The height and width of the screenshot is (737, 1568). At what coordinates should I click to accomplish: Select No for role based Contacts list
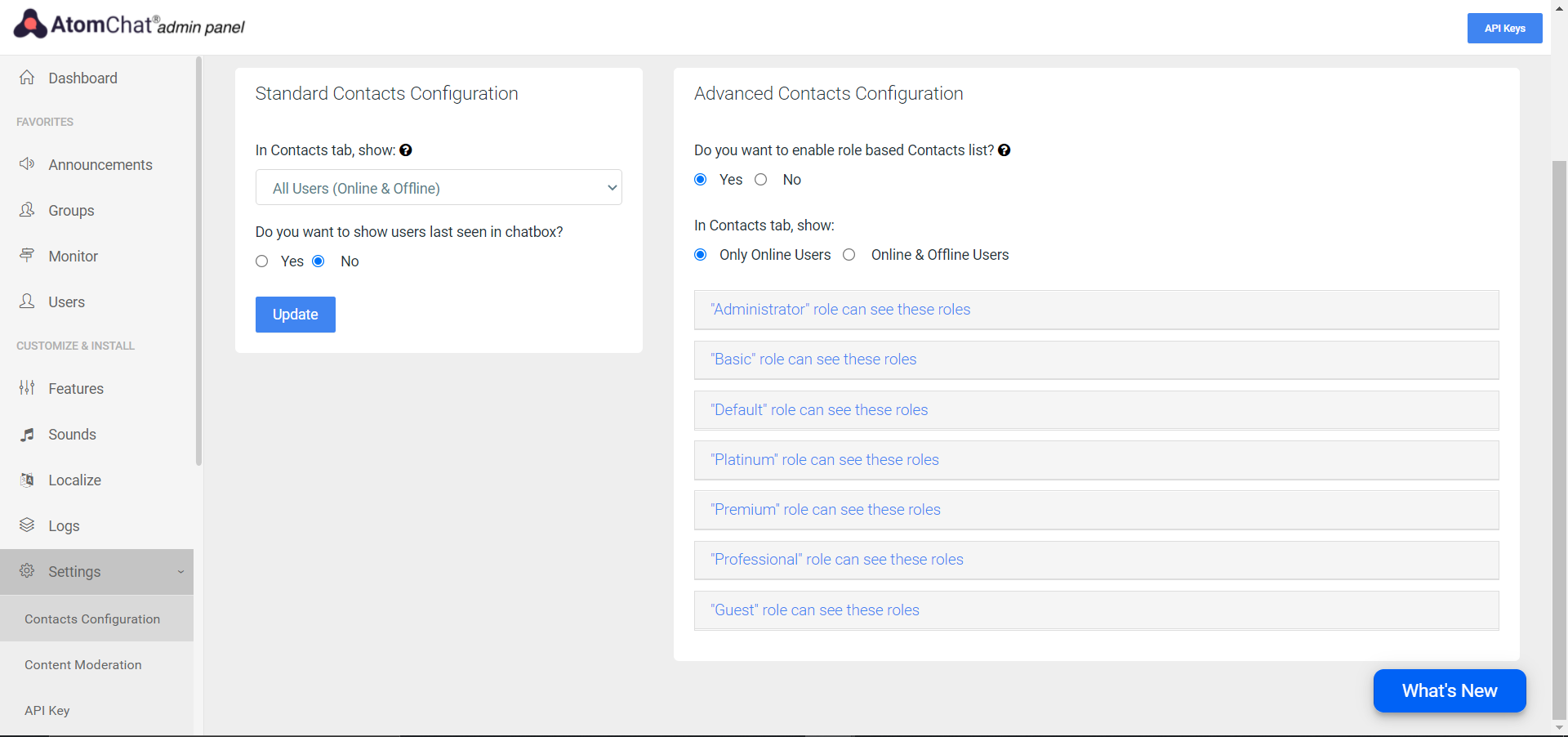[x=761, y=180]
